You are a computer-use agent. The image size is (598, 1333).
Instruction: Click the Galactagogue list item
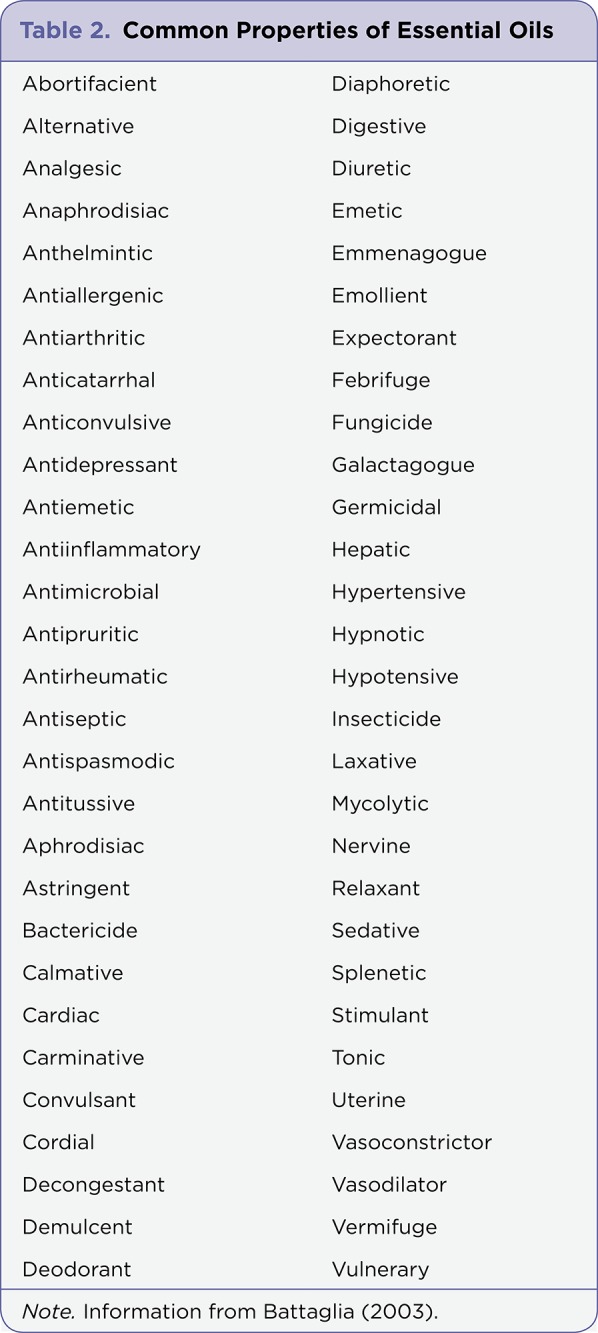click(x=403, y=465)
